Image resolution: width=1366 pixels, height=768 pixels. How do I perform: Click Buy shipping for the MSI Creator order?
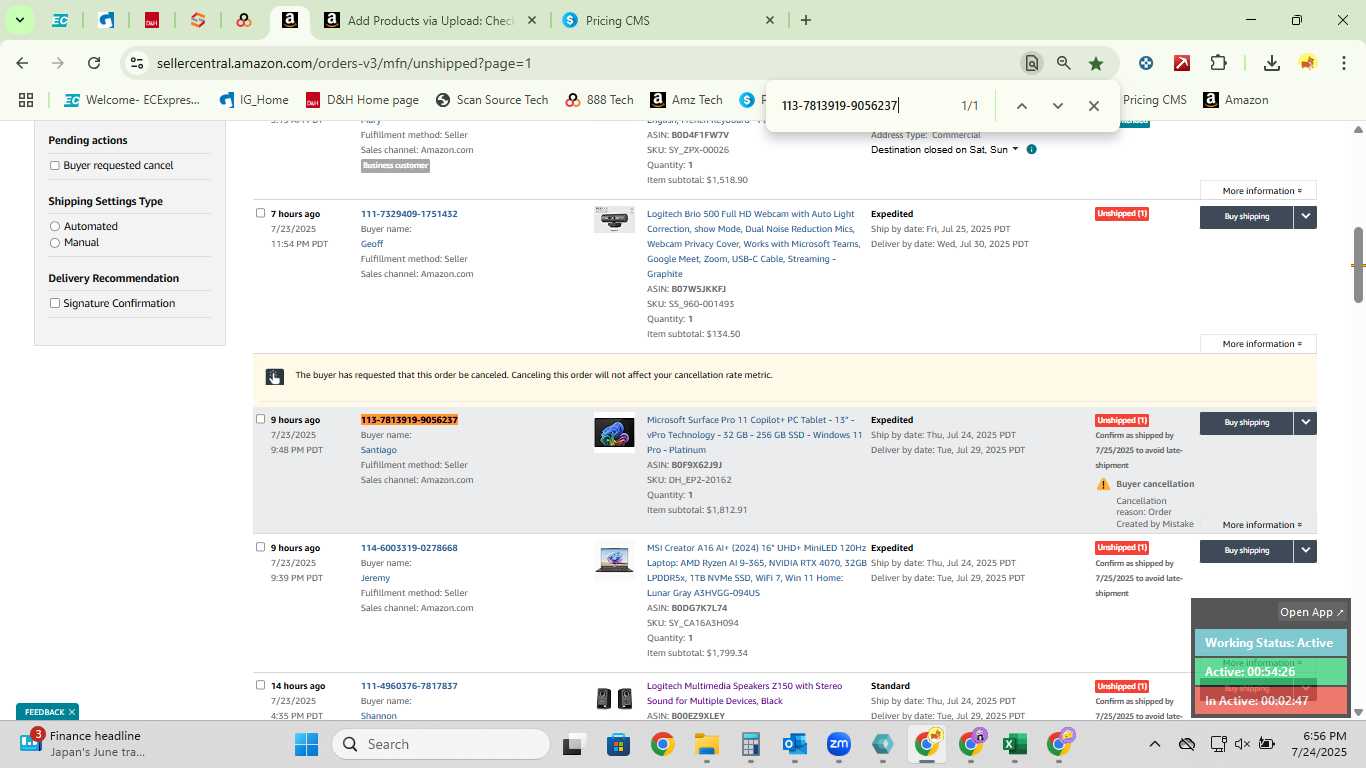(x=1247, y=550)
